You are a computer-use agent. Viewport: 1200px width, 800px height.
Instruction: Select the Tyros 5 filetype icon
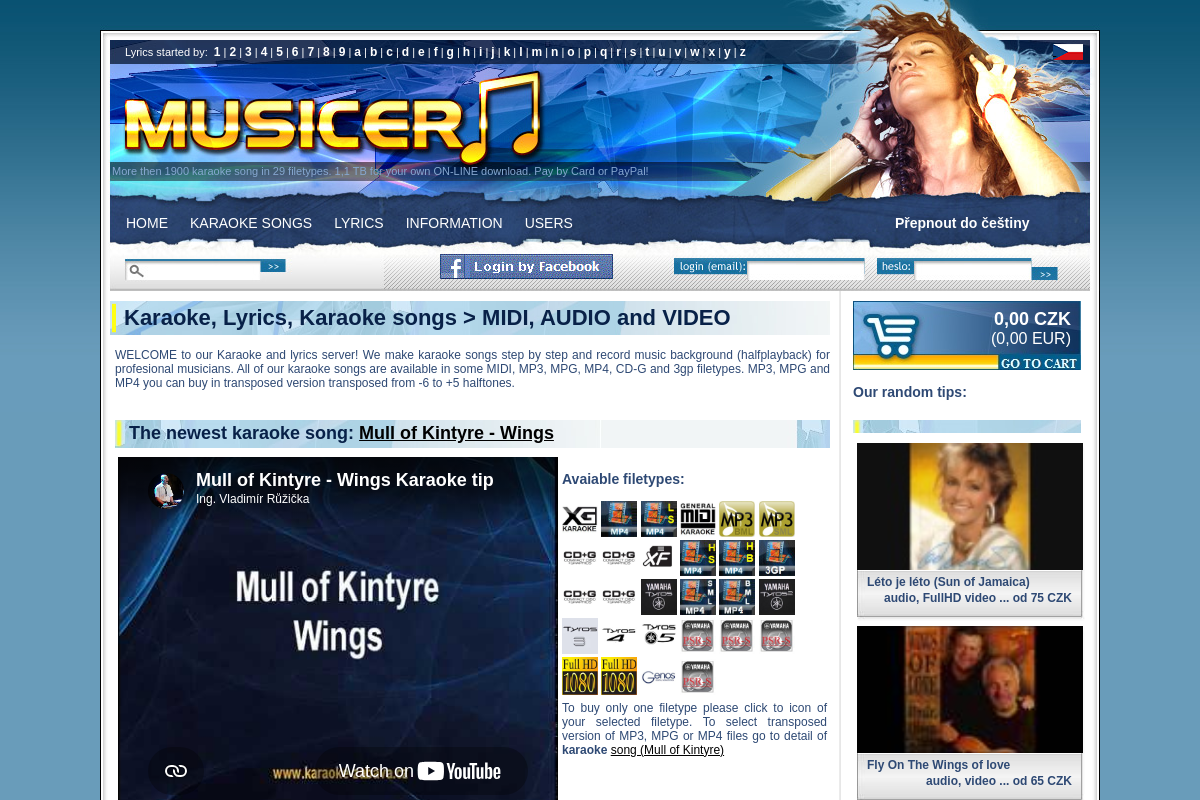[659, 636]
